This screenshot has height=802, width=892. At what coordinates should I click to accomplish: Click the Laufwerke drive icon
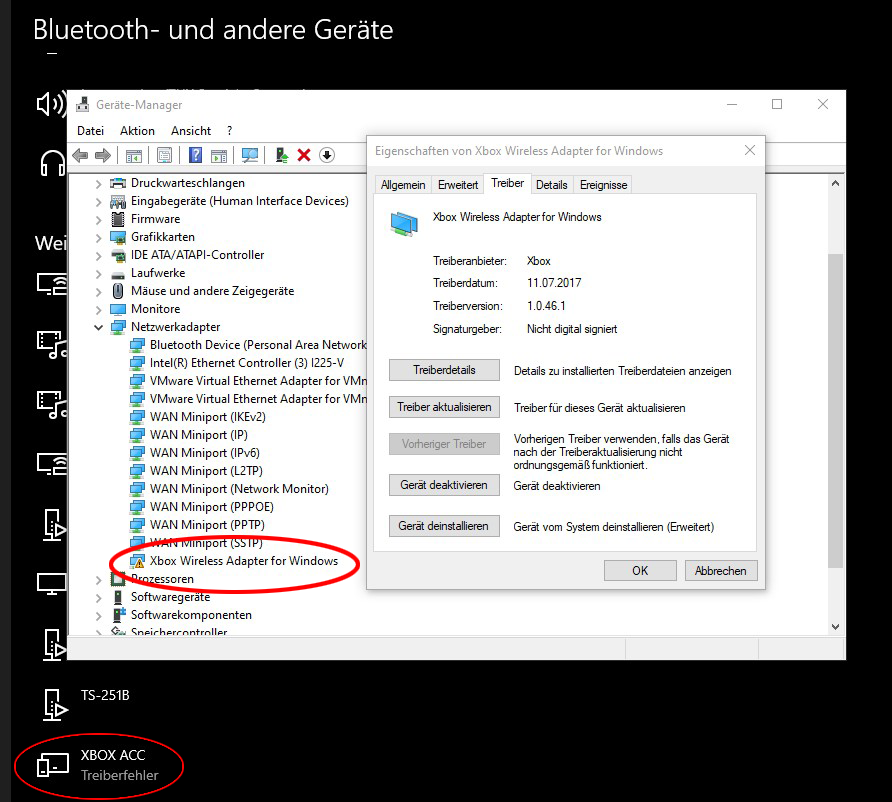click(x=118, y=275)
